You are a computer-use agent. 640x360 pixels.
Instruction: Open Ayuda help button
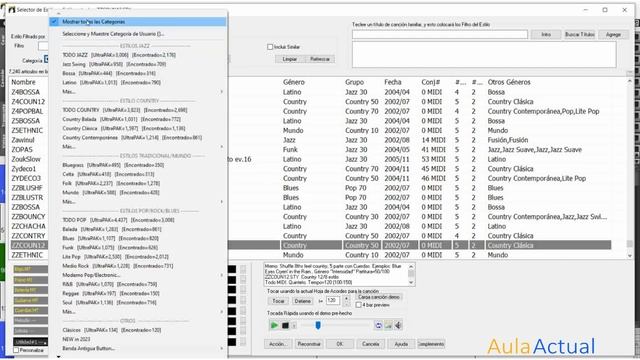click(x=401, y=344)
